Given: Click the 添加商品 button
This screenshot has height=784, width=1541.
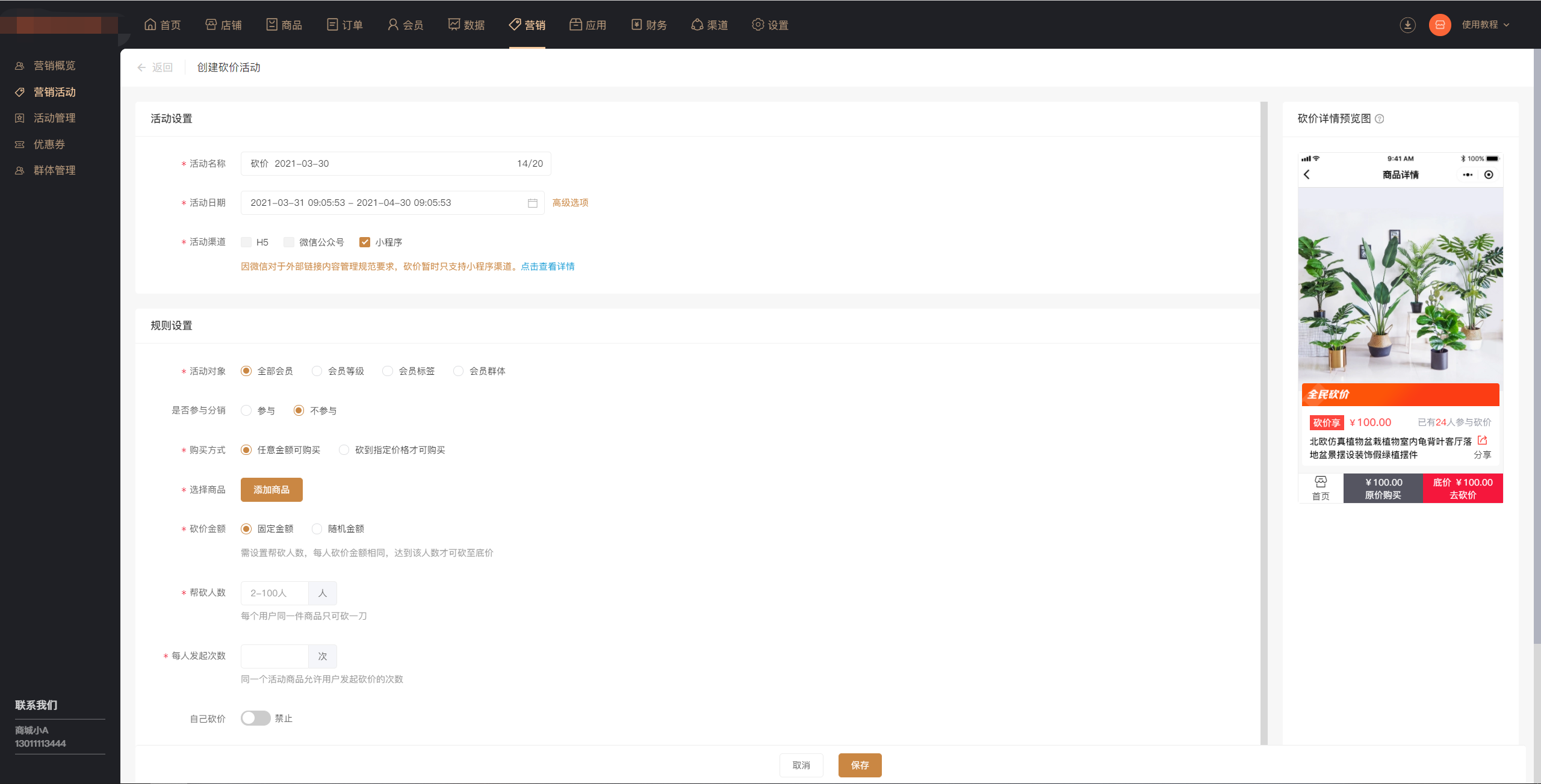Looking at the screenshot, I should (x=271, y=490).
